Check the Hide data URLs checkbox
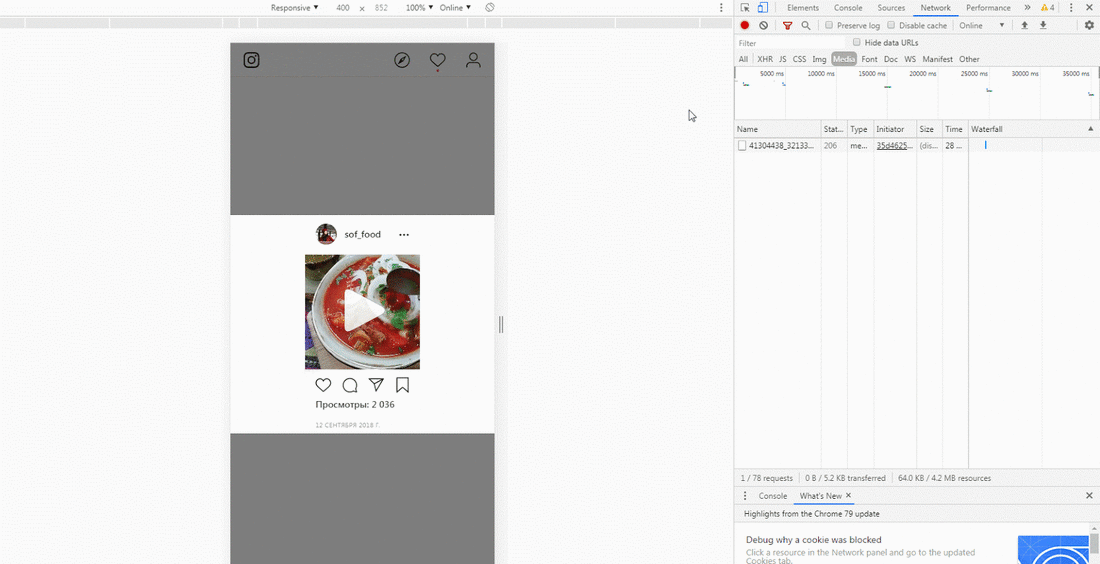This screenshot has width=1100, height=564. 857,42
